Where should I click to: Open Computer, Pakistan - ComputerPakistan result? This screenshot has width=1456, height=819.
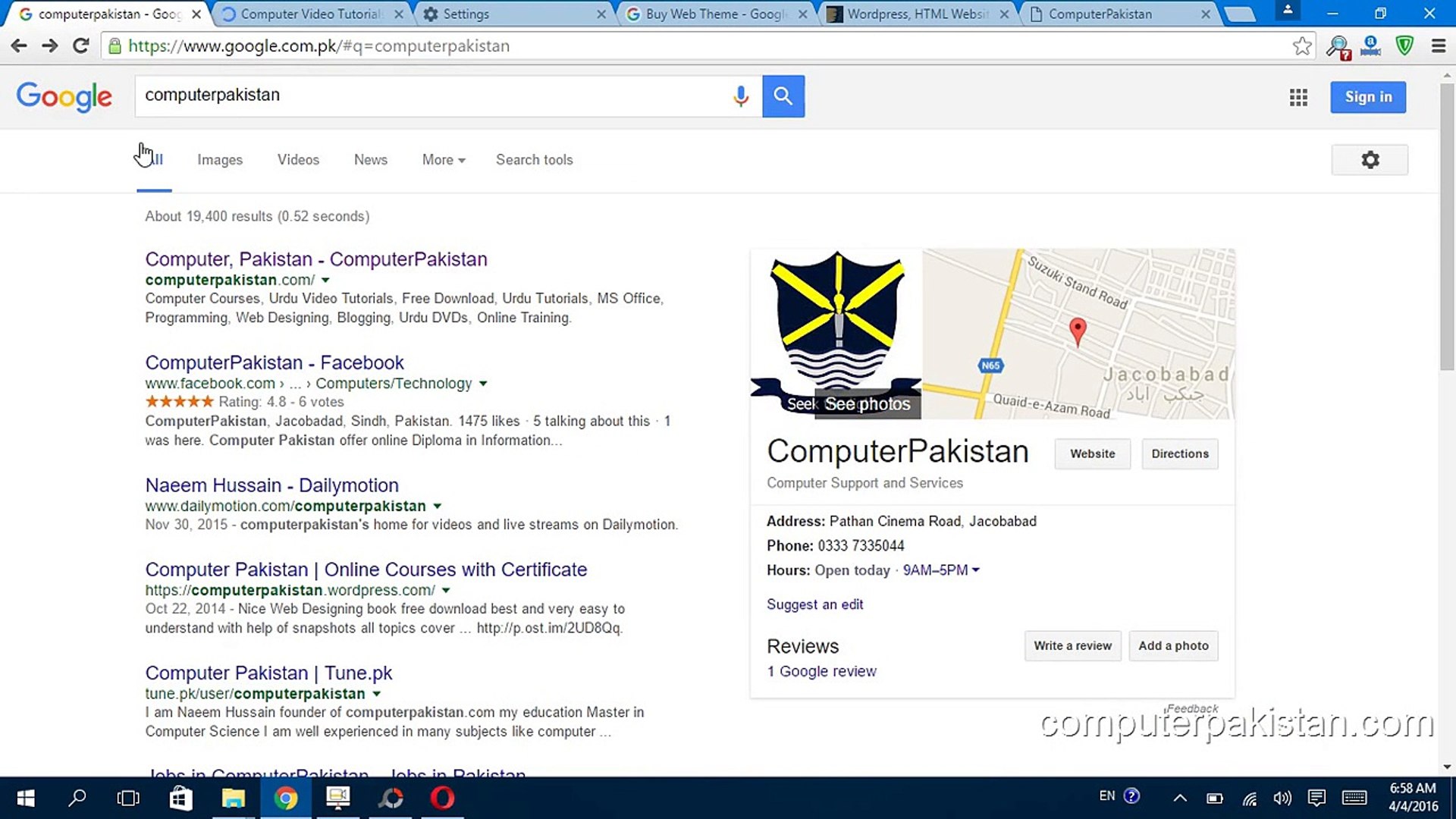316,259
